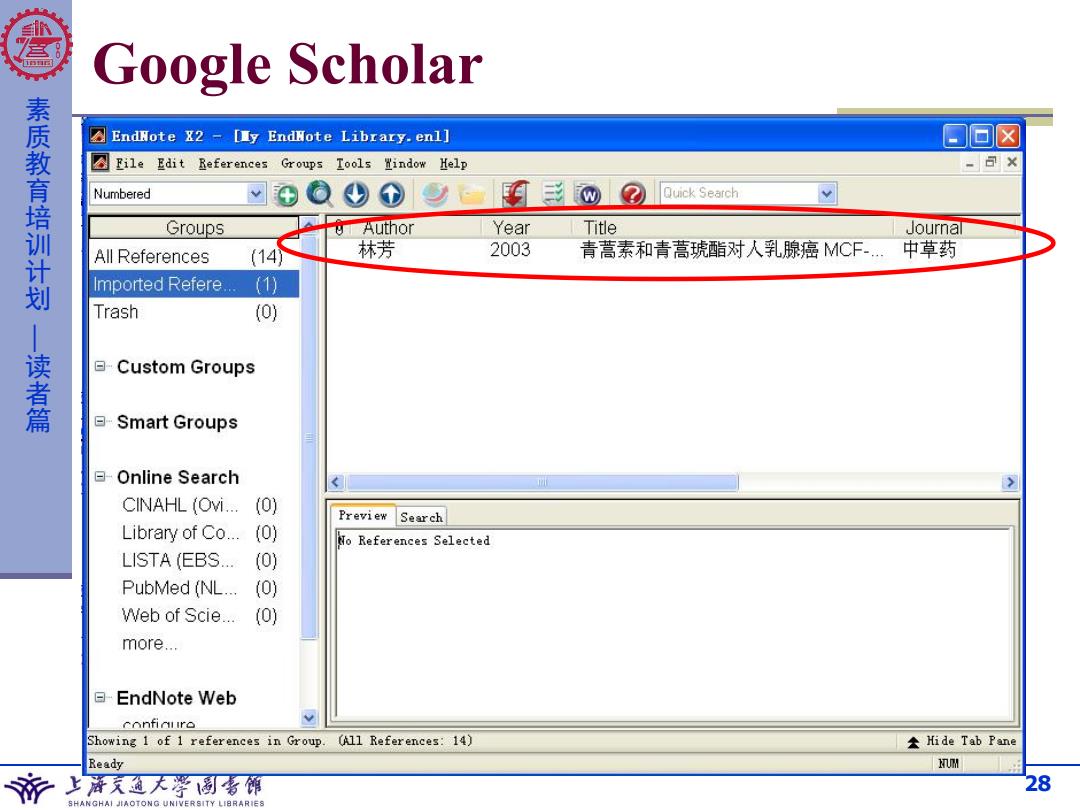
Task: Click the reference list scroll-right arrow
Action: point(1010,482)
